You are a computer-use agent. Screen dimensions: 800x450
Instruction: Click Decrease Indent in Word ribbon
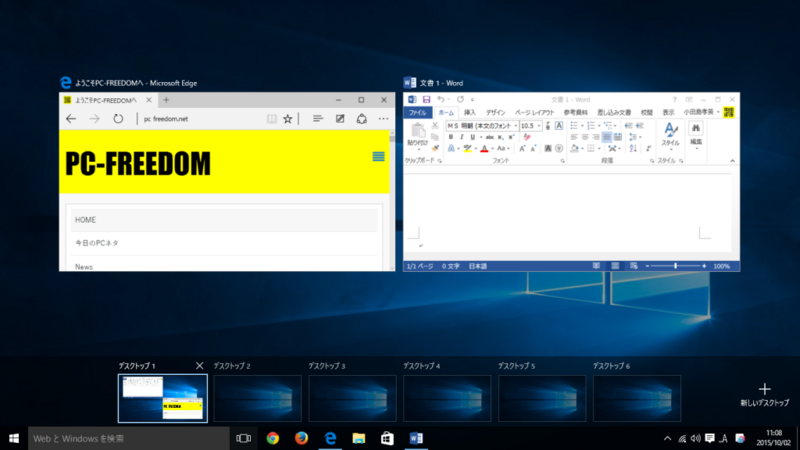pyautogui.click(x=628, y=126)
